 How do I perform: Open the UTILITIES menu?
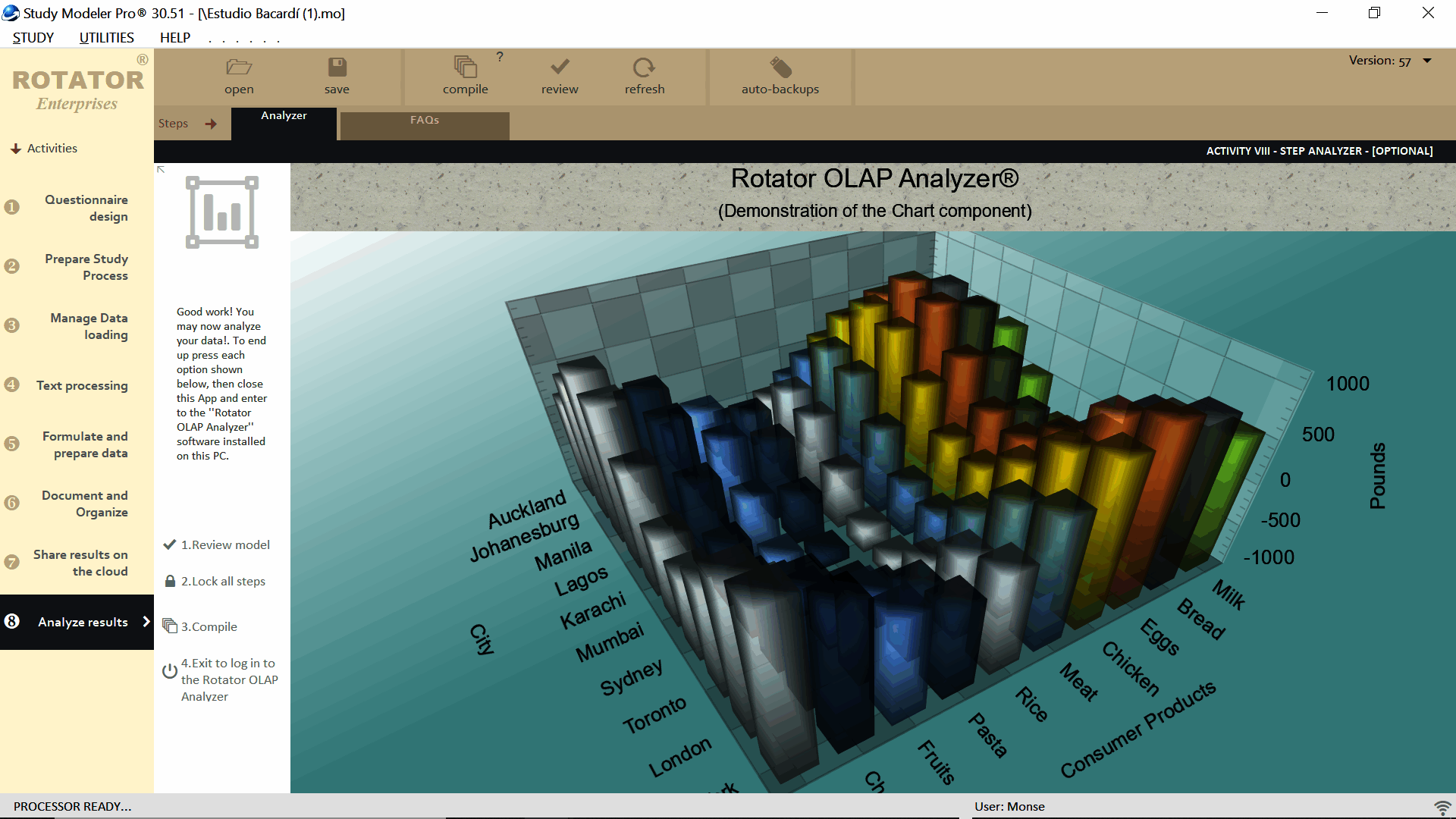pos(105,37)
